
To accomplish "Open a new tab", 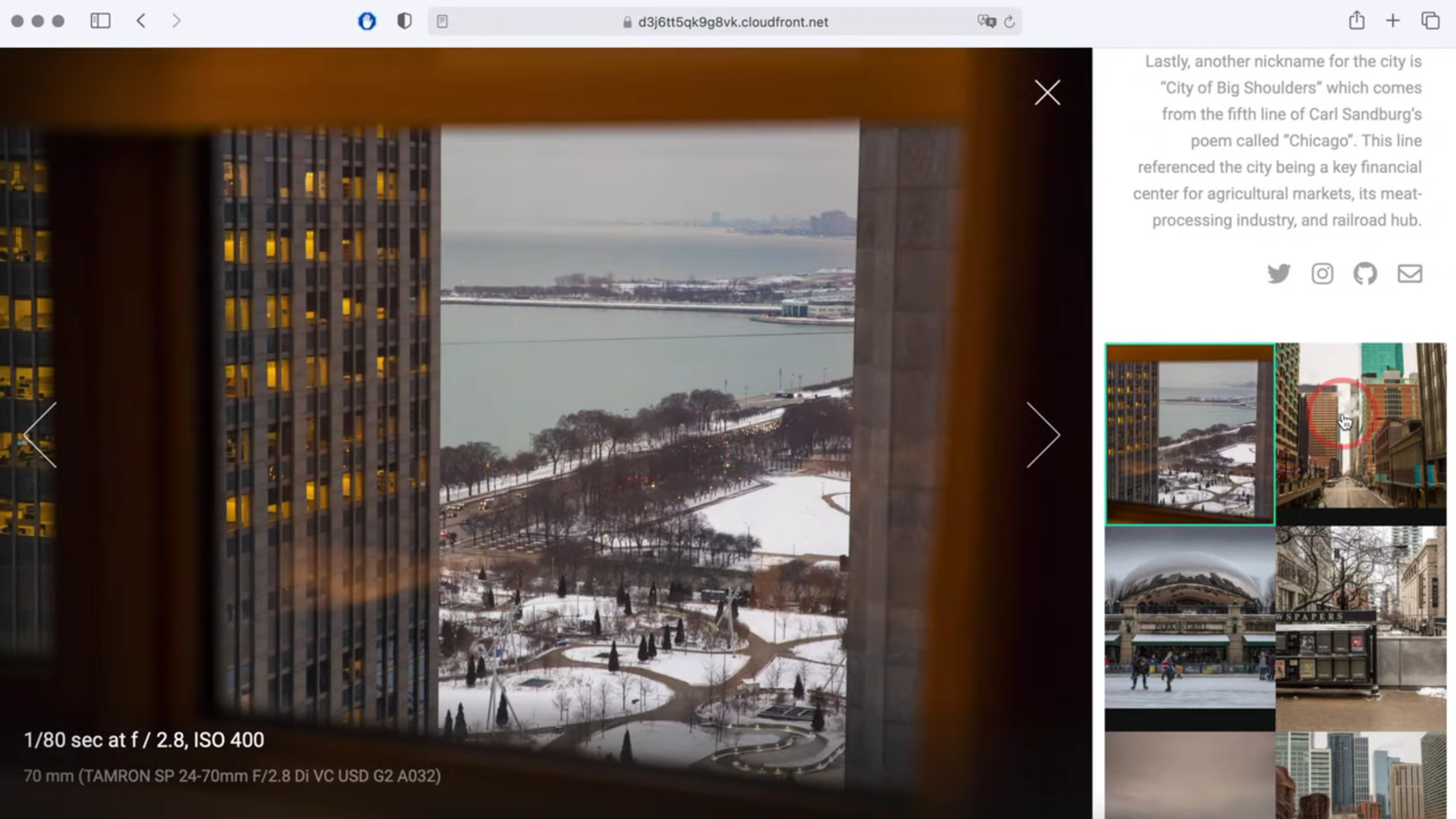I will coord(1393,21).
